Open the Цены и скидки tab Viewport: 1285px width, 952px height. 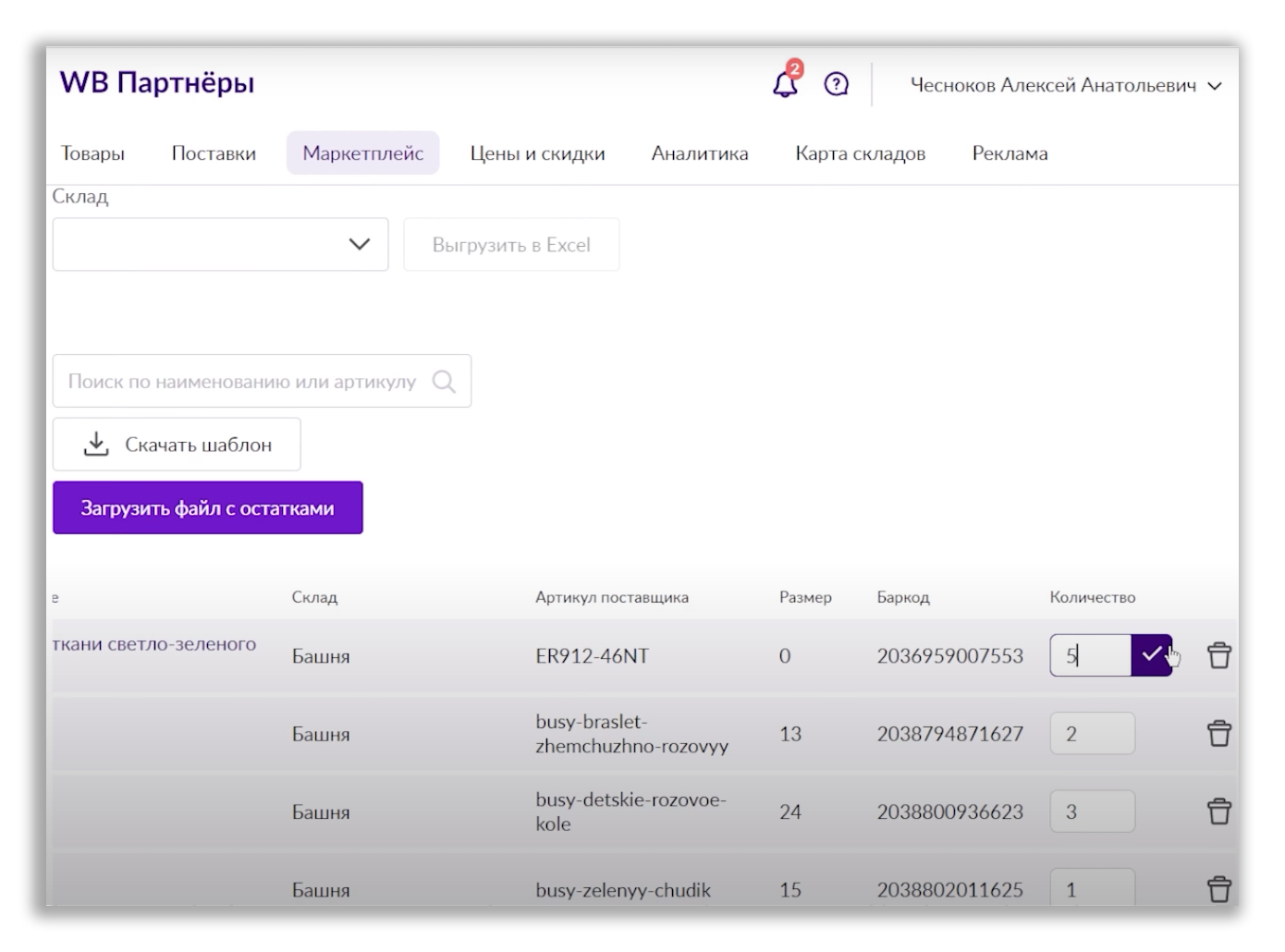coord(537,153)
